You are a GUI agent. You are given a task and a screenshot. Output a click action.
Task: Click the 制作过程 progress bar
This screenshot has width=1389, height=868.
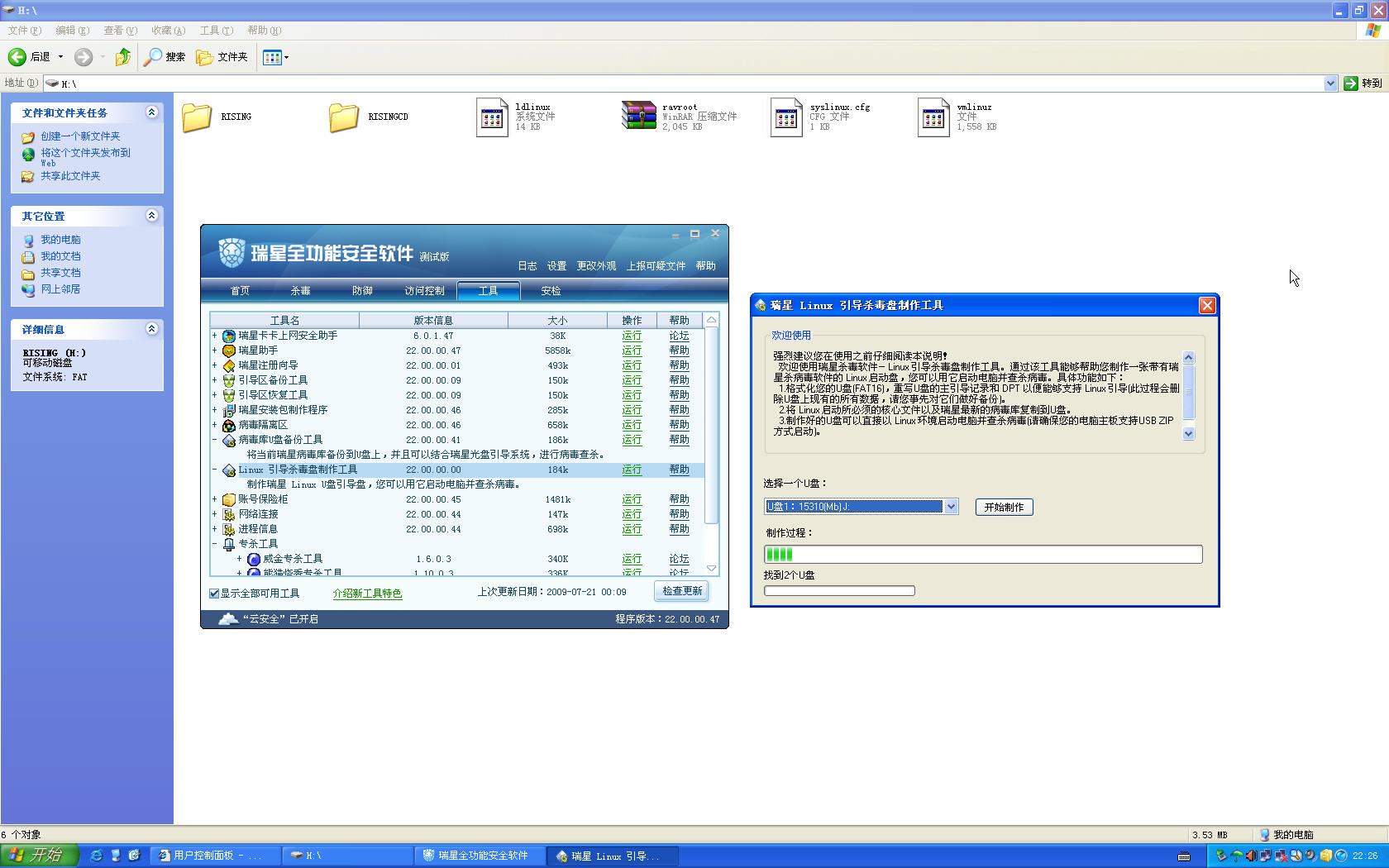tap(983, 555)
